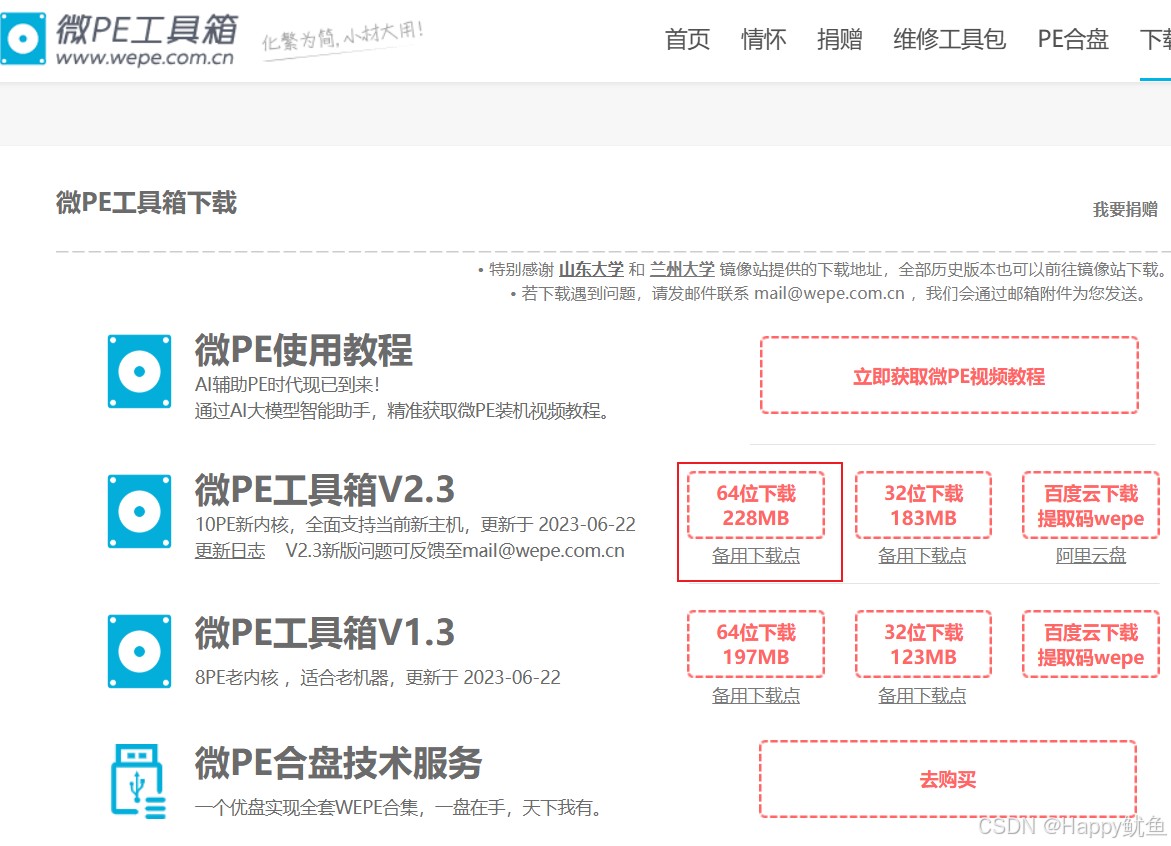
Task: Open the 阿里云盘 link
Action: [x=1090, y=556]
